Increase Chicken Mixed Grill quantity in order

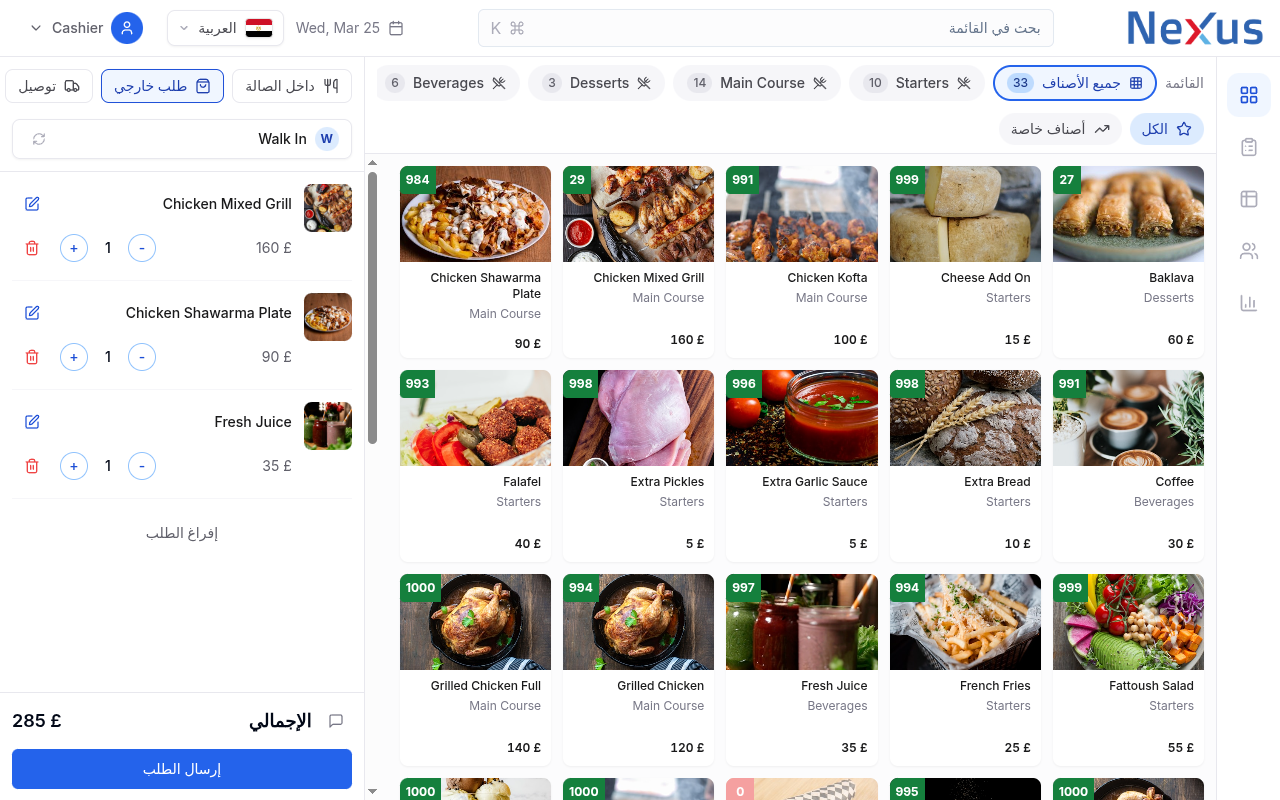coord(74,248)
